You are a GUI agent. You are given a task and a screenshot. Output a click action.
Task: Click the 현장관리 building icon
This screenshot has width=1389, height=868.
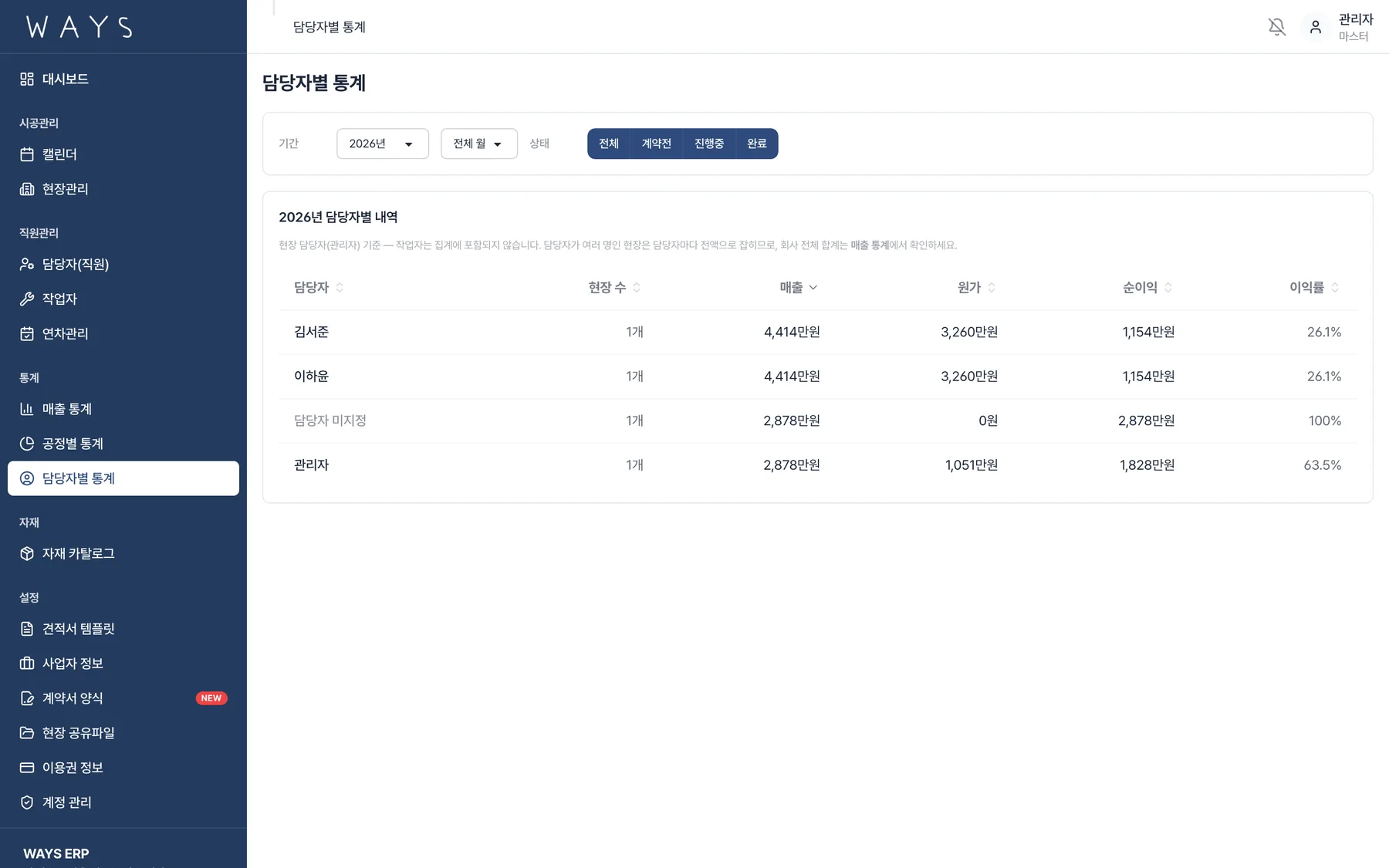[27, 189]
